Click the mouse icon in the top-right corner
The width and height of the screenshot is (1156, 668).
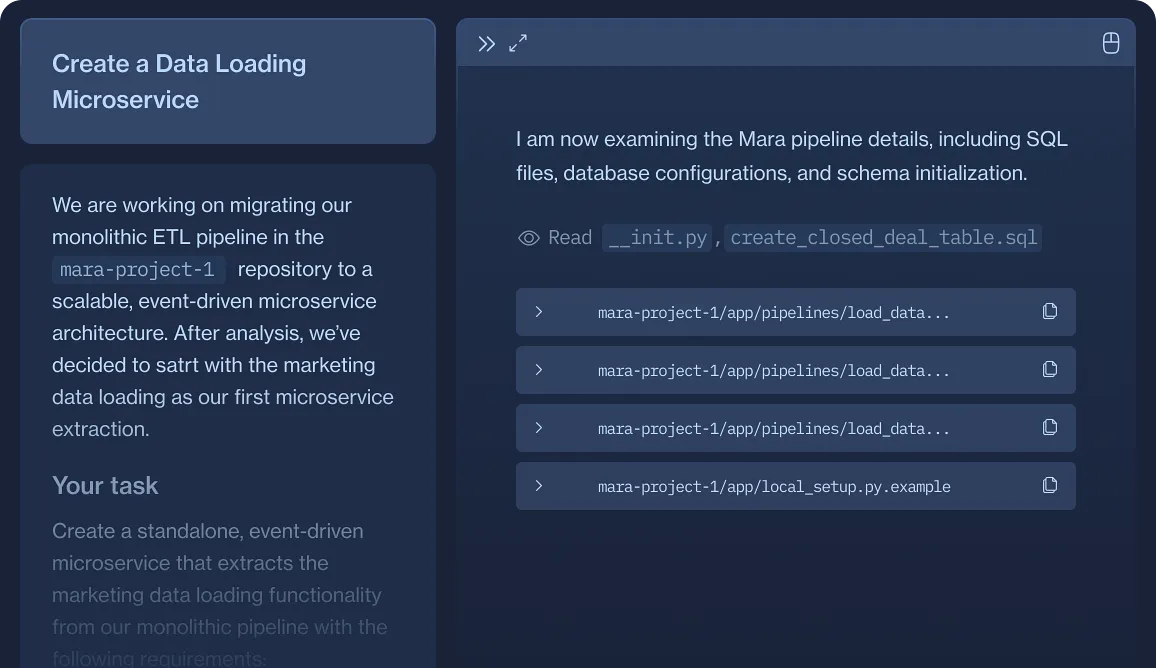click(x=1110, y=43)
